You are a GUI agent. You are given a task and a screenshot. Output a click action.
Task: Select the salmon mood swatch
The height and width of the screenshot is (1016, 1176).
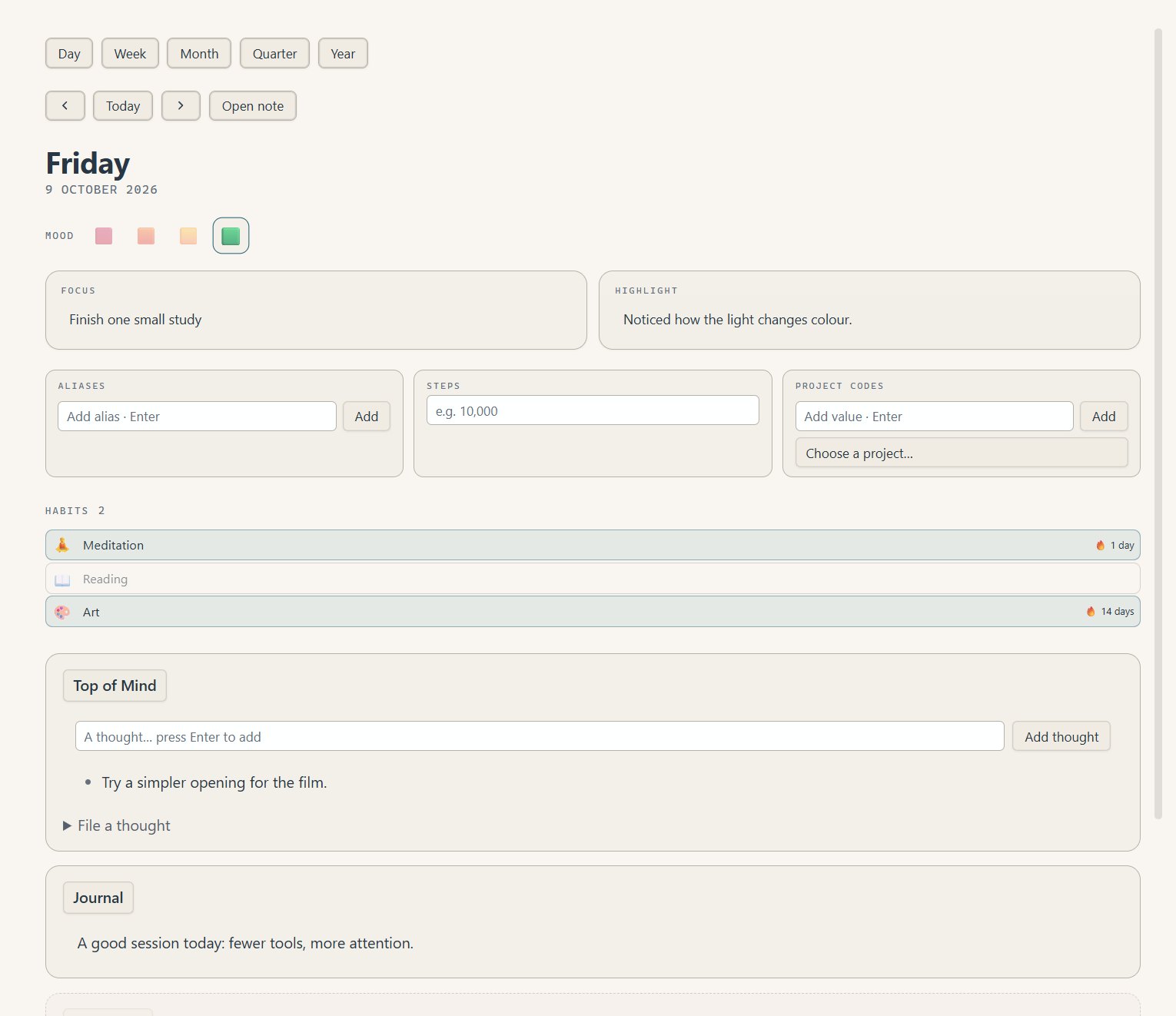click(146, 236)
